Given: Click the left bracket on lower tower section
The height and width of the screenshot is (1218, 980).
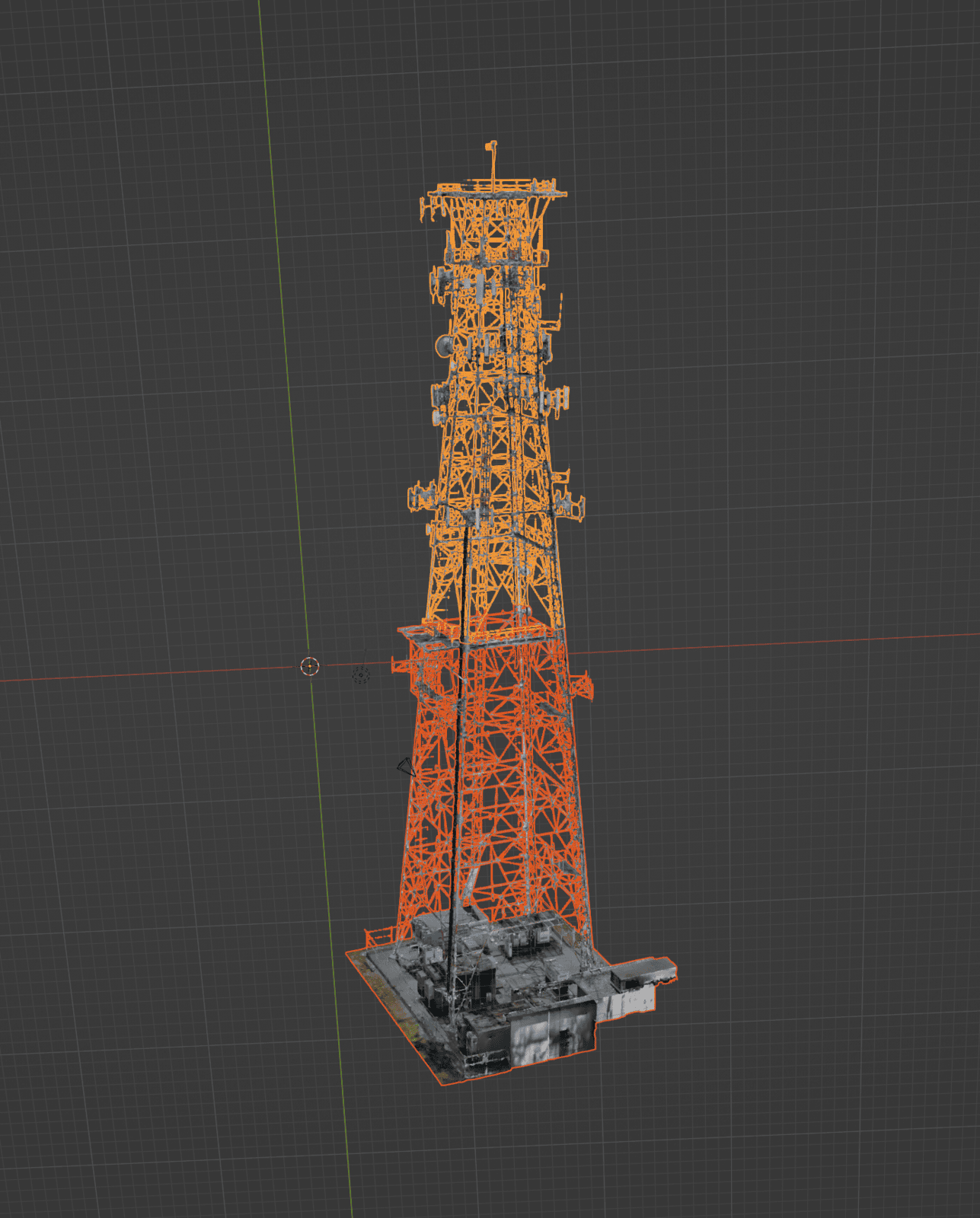Looking at the screenshot, I should coord(401,667).
